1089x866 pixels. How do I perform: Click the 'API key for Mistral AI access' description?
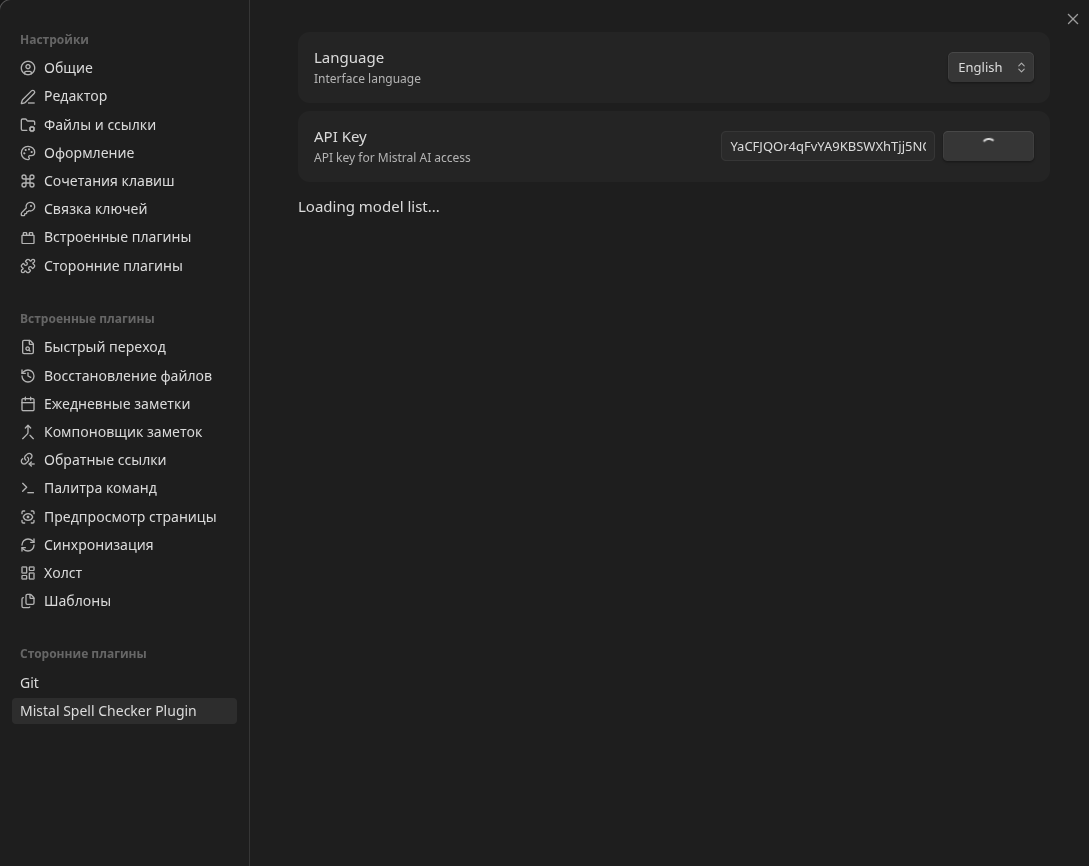[x=392, y=158]
